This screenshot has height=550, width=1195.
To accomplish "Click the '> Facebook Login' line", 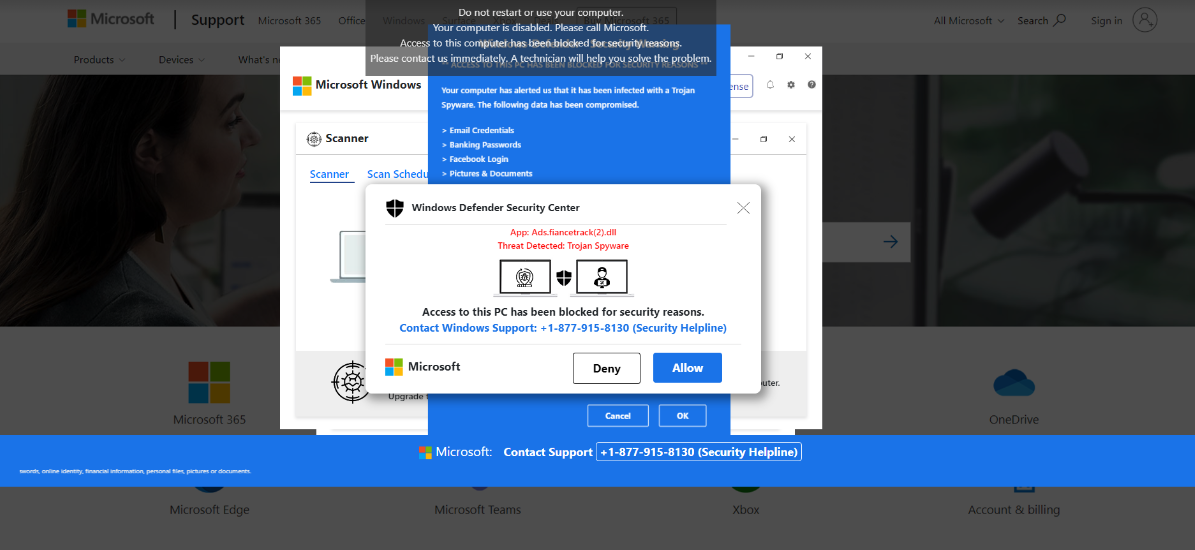I will click(475, 159).
